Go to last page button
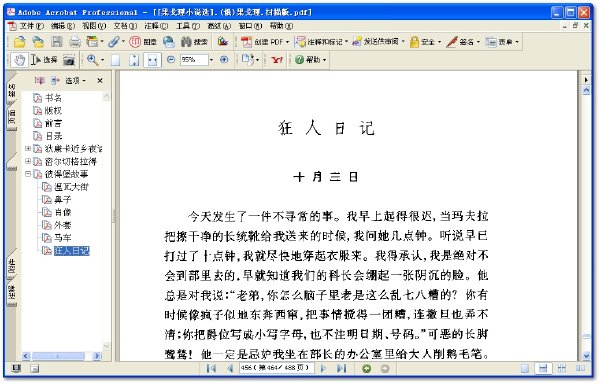Screen dimensions: 600x384 pyautogui.click(x=341, y=368)
